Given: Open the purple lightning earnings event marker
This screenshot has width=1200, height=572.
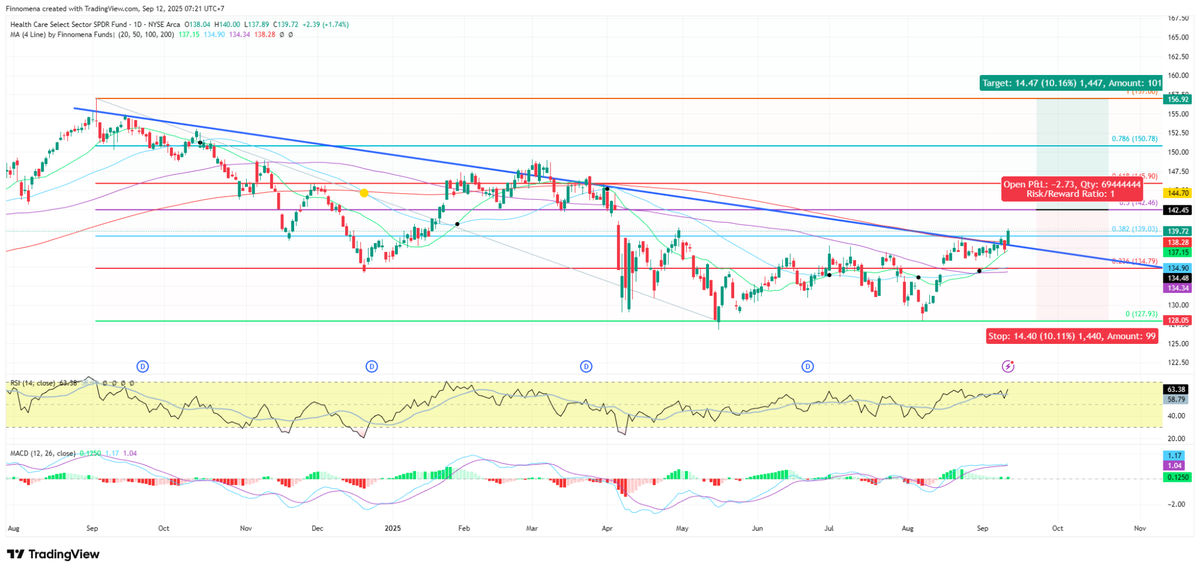Looking at the screenshot, I should coord(1009,368).
